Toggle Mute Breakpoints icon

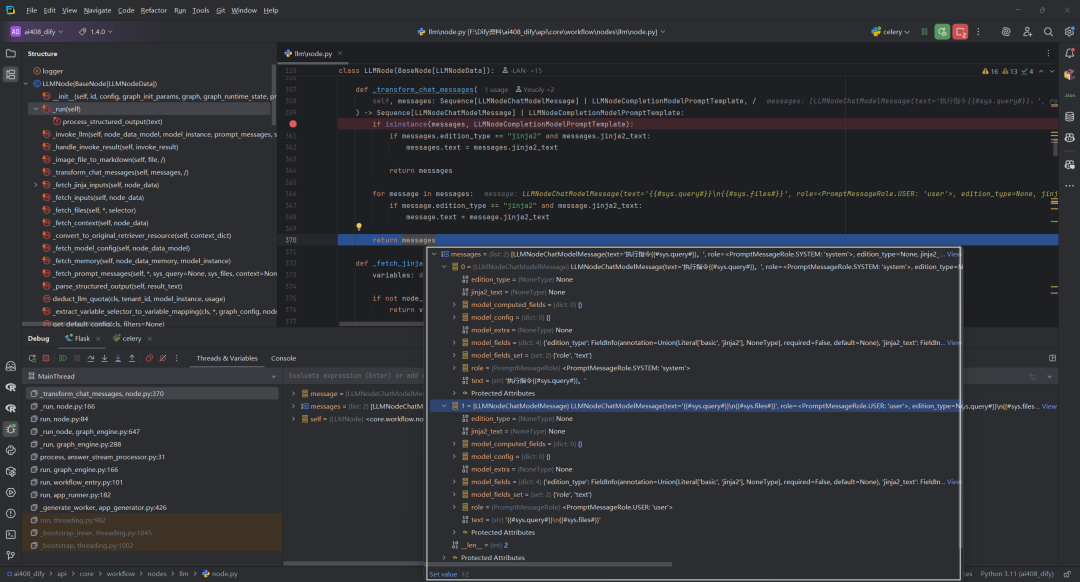163,358
